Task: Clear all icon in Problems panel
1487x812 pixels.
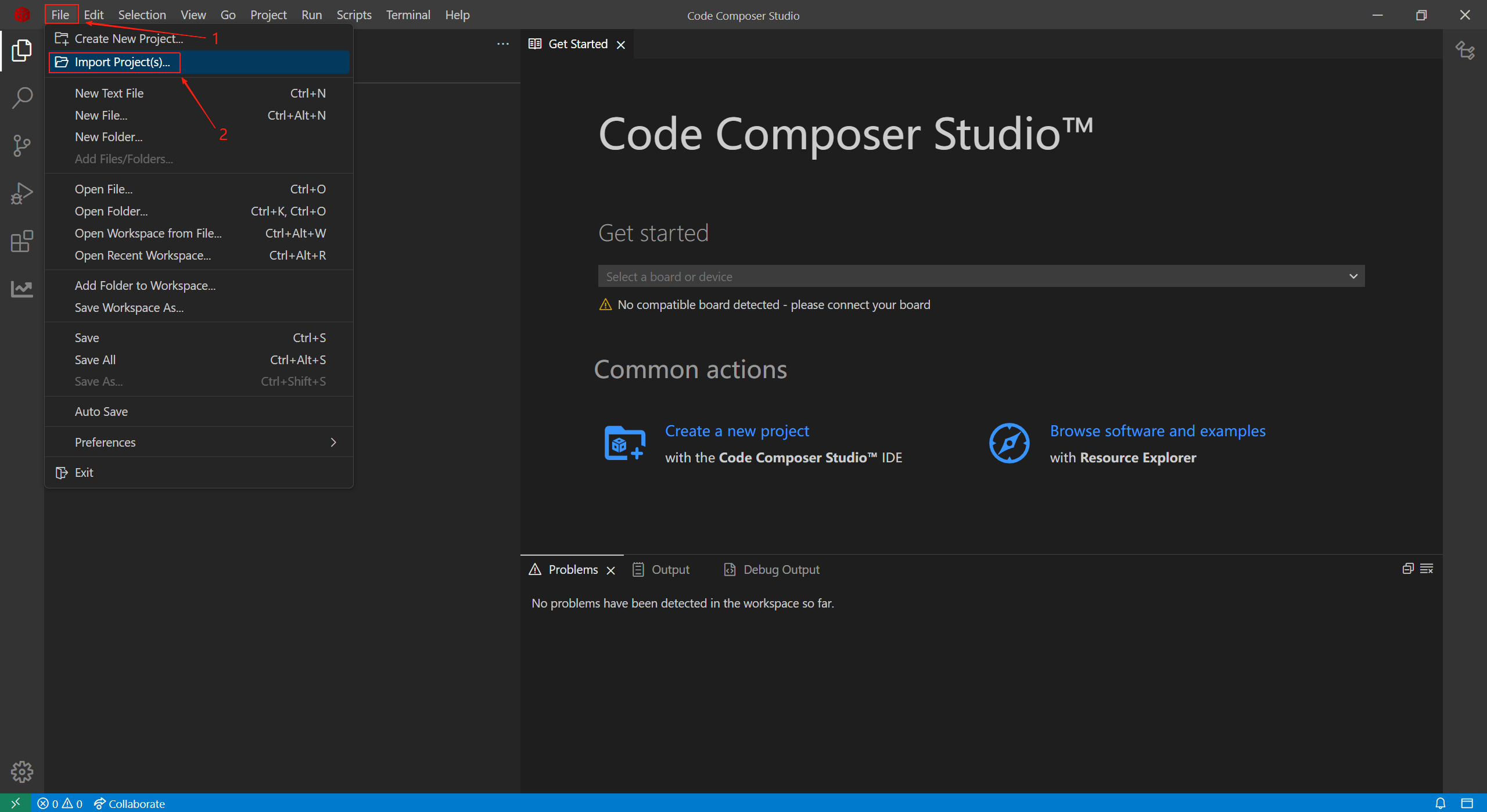Action: click(x=1427, y=569)
